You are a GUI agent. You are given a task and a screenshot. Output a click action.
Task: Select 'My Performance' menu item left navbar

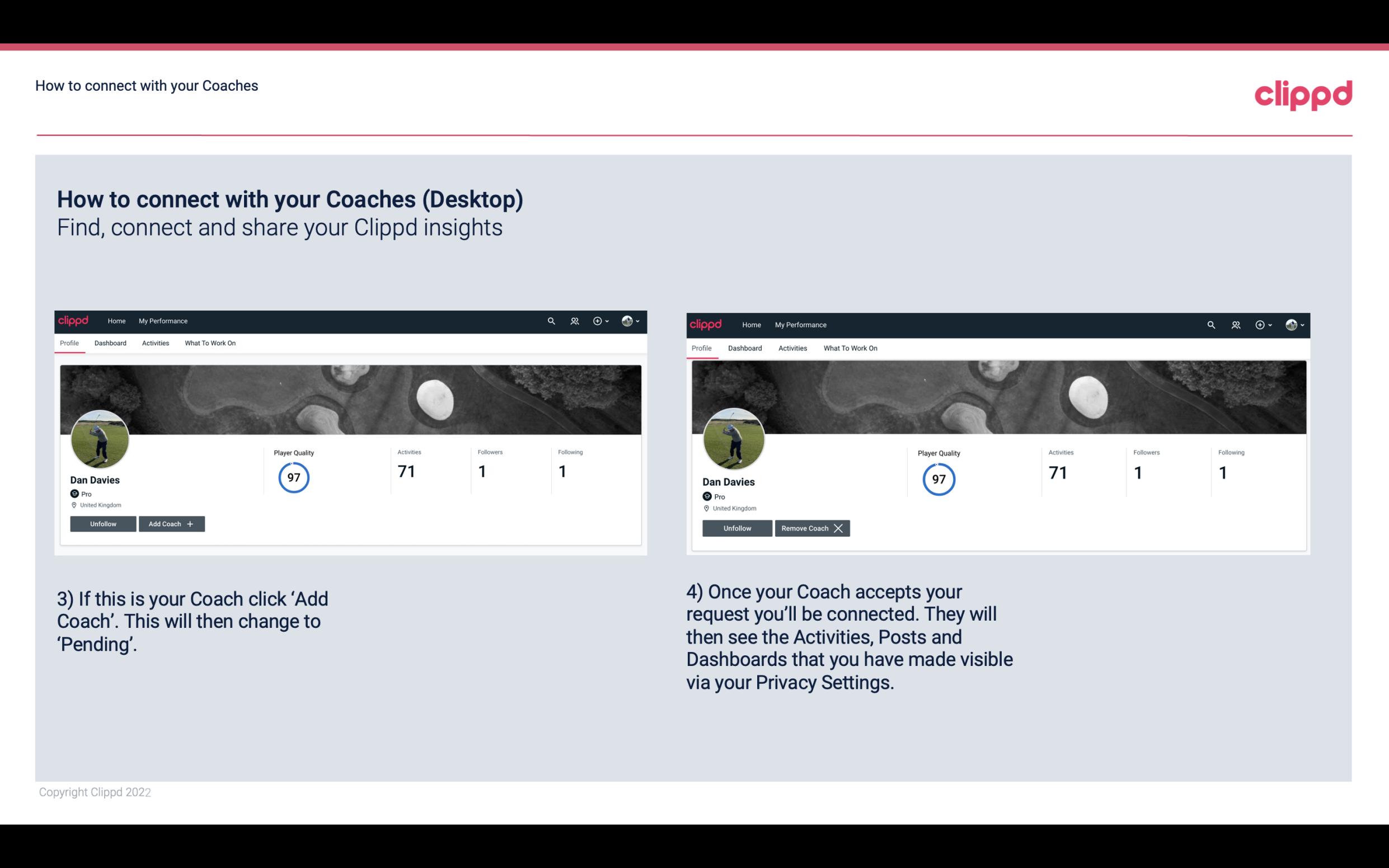click(163, 321)
